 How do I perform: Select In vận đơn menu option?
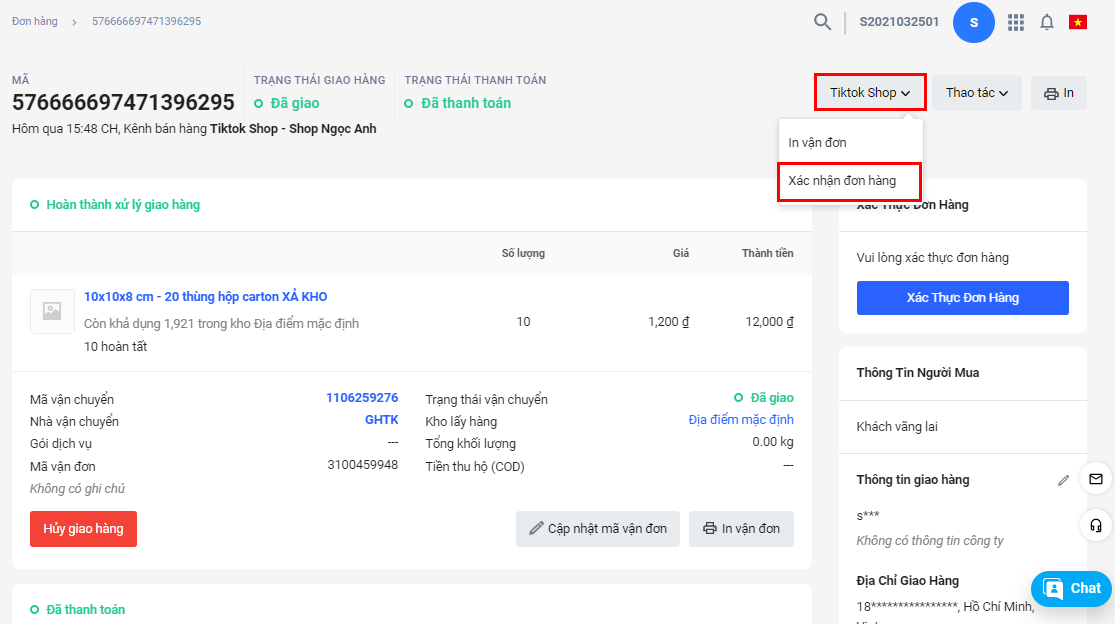(817, 143)
